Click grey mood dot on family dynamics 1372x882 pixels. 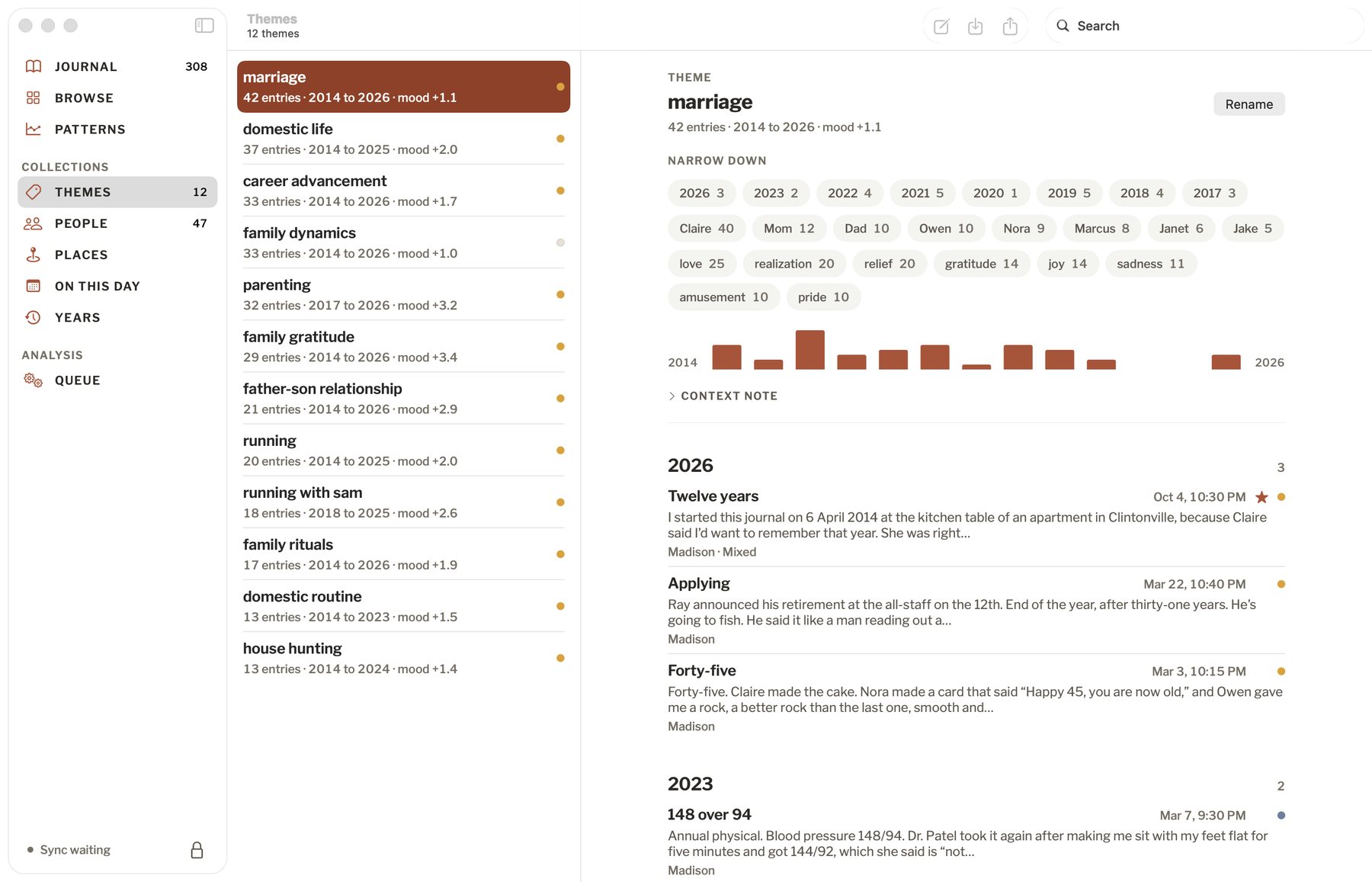point(560,242)
